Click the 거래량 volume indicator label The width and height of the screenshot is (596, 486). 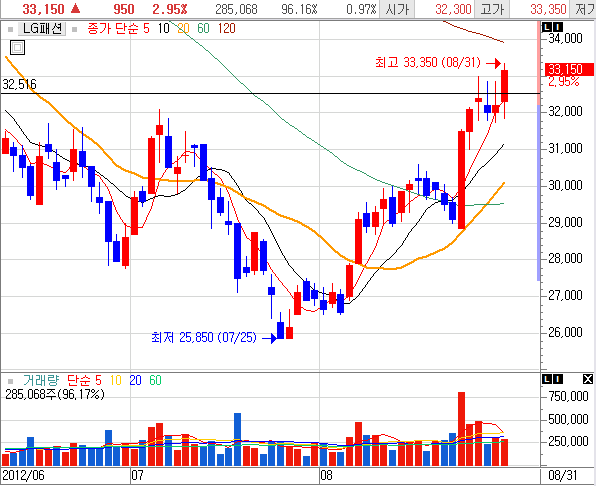click(x=41, y=380)
